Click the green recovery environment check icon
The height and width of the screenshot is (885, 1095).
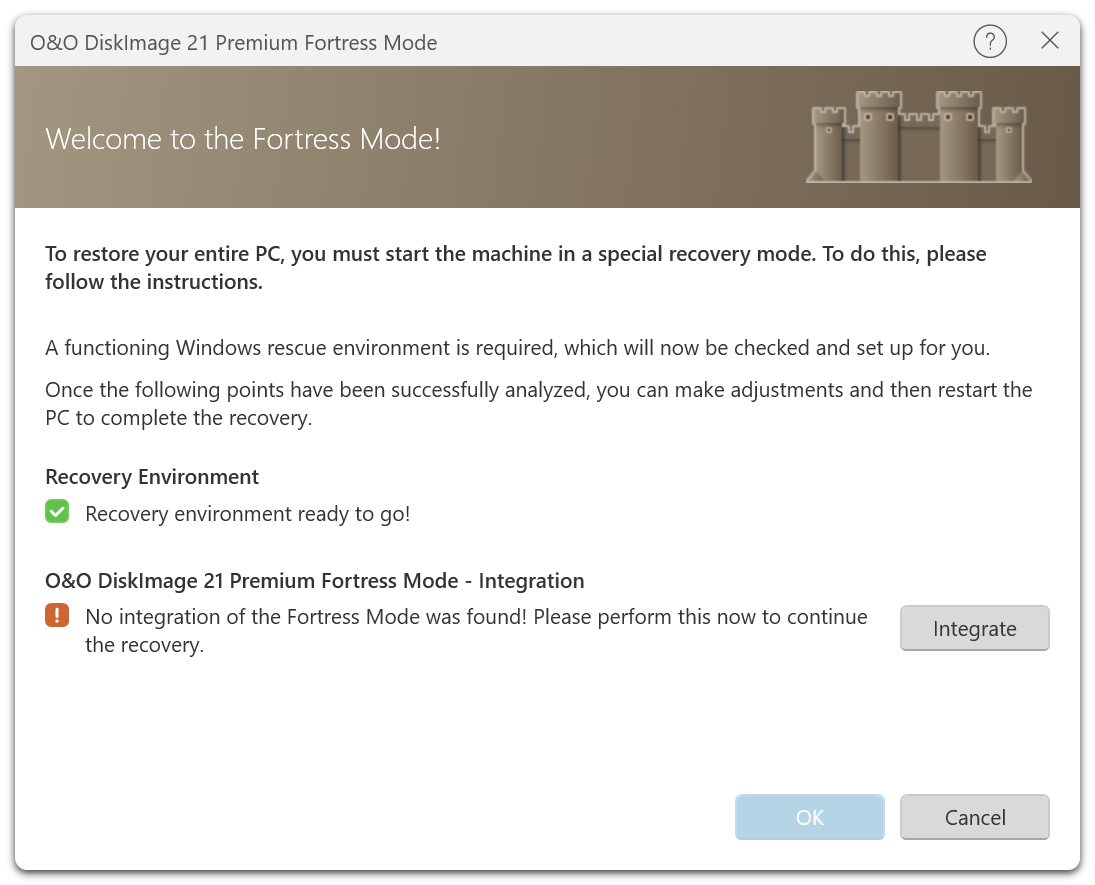click(x=57, y=511)
